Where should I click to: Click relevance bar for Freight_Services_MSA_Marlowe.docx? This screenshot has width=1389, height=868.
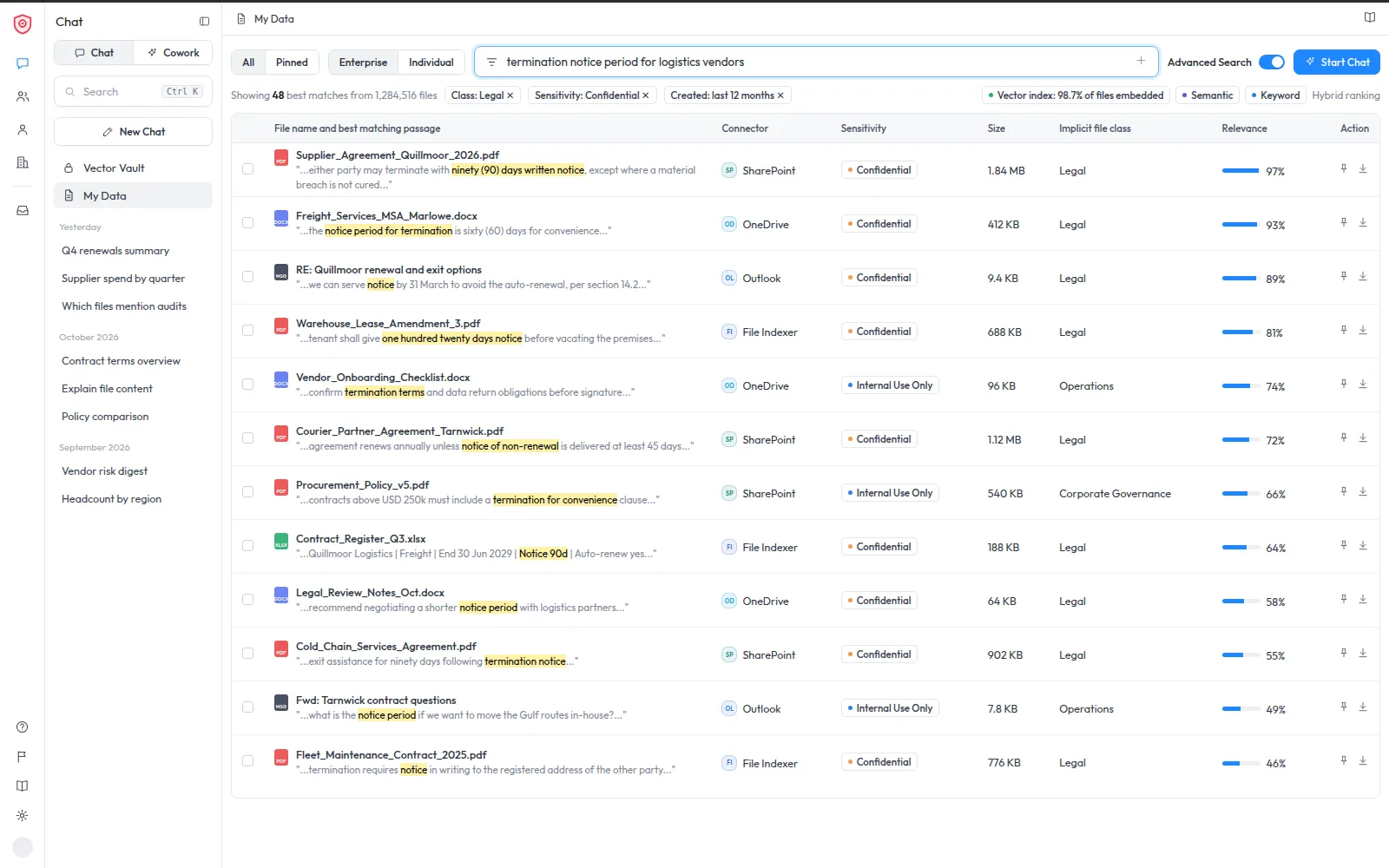pyautogui.click(x=1241, y=225)
